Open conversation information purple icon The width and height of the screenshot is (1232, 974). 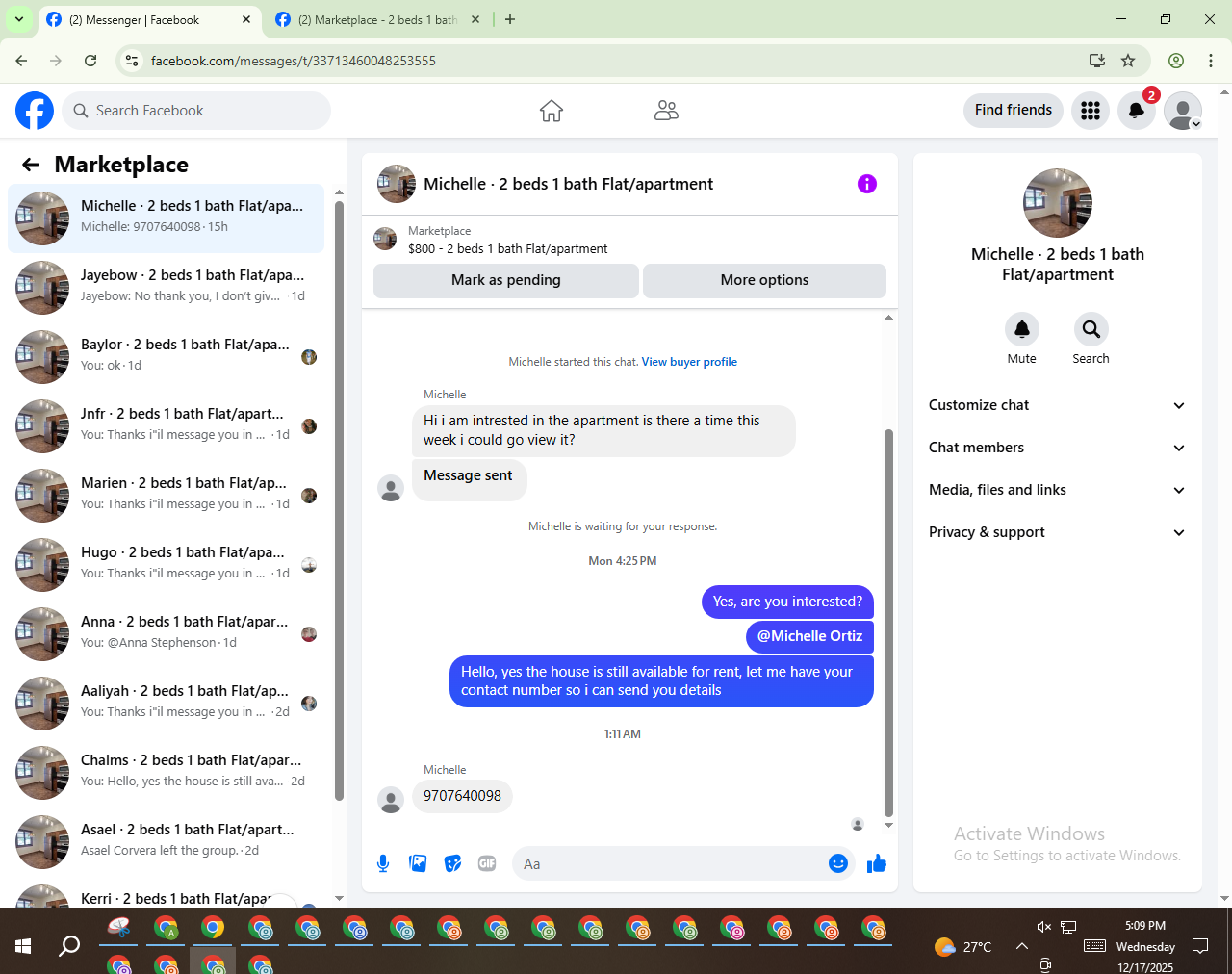pos(867,184)
